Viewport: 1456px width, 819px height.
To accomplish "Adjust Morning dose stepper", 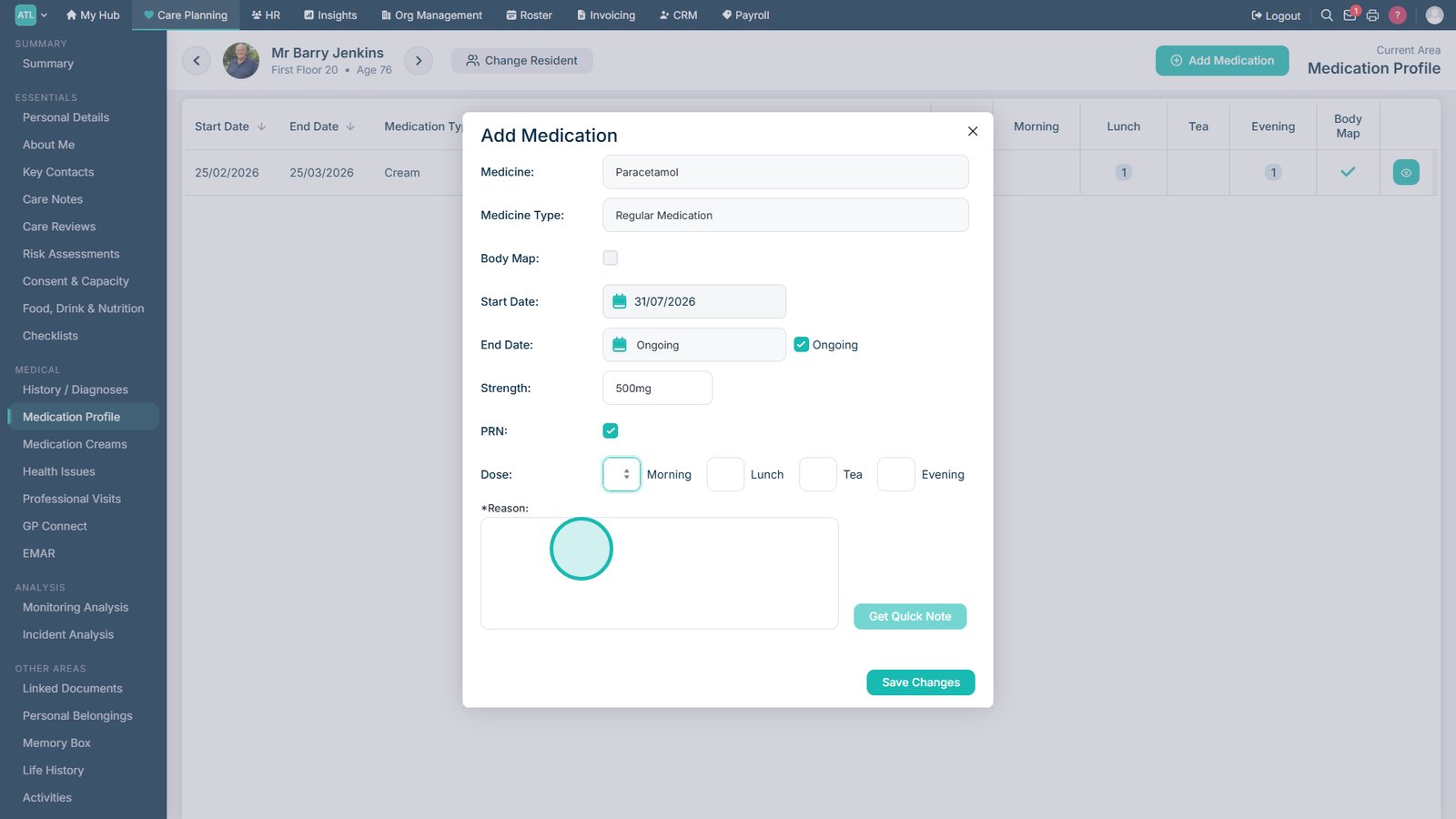I will [x=626, y=474].
